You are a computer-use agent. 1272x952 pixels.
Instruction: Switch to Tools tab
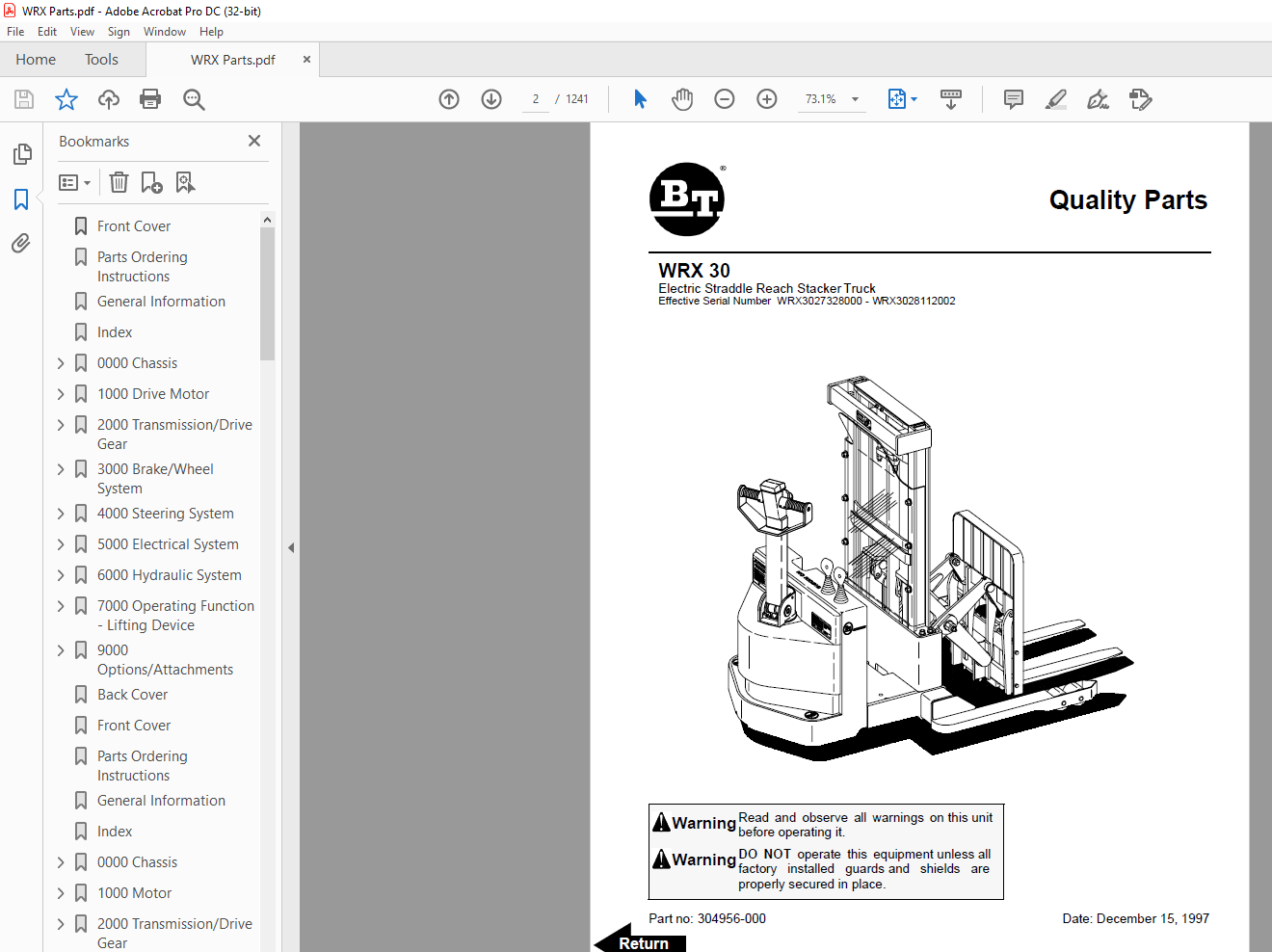(x=101, y=60)
